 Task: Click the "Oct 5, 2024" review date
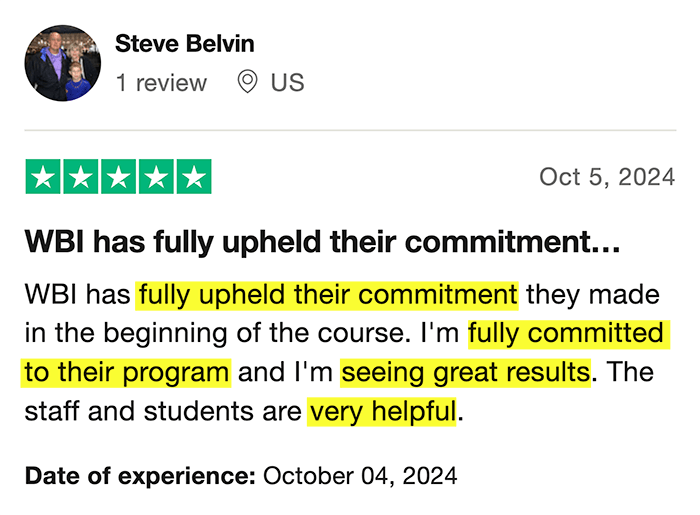point(607,177)
